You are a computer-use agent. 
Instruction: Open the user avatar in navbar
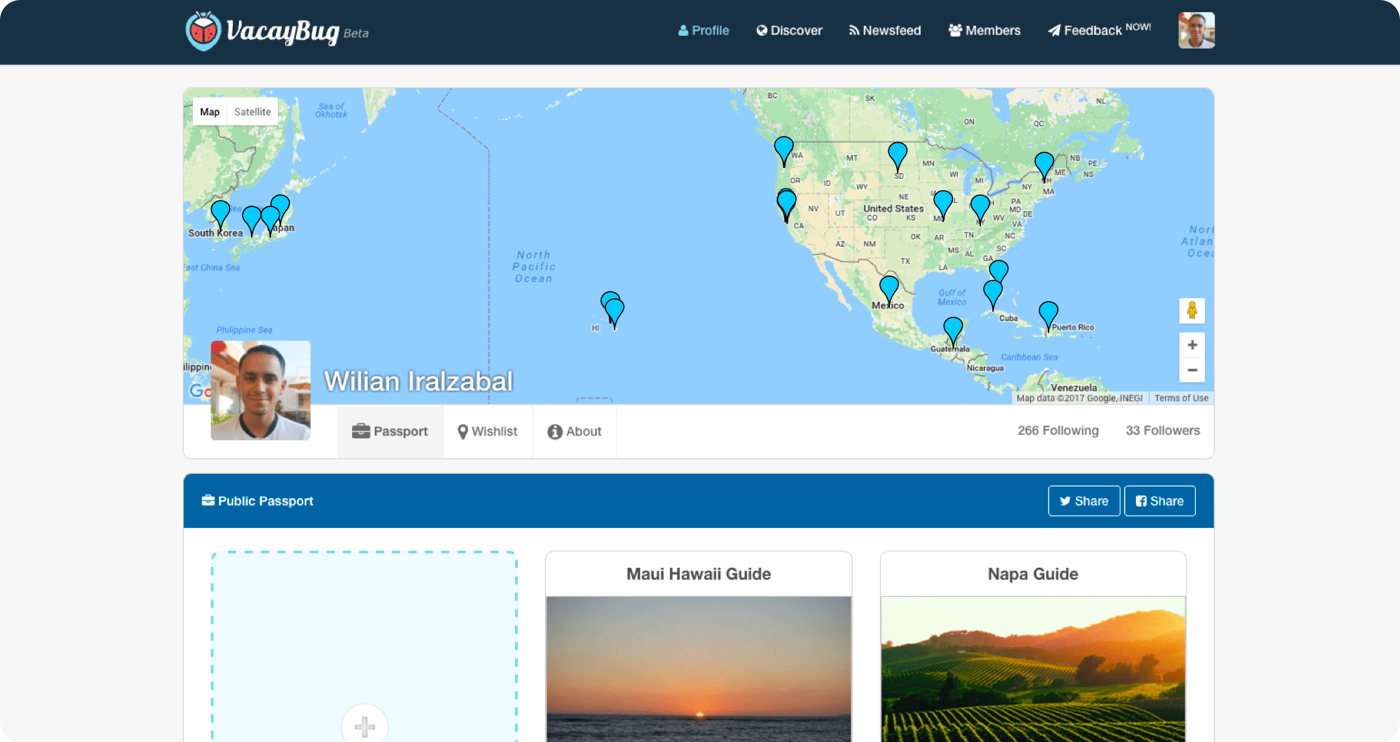click(1196, 30)
